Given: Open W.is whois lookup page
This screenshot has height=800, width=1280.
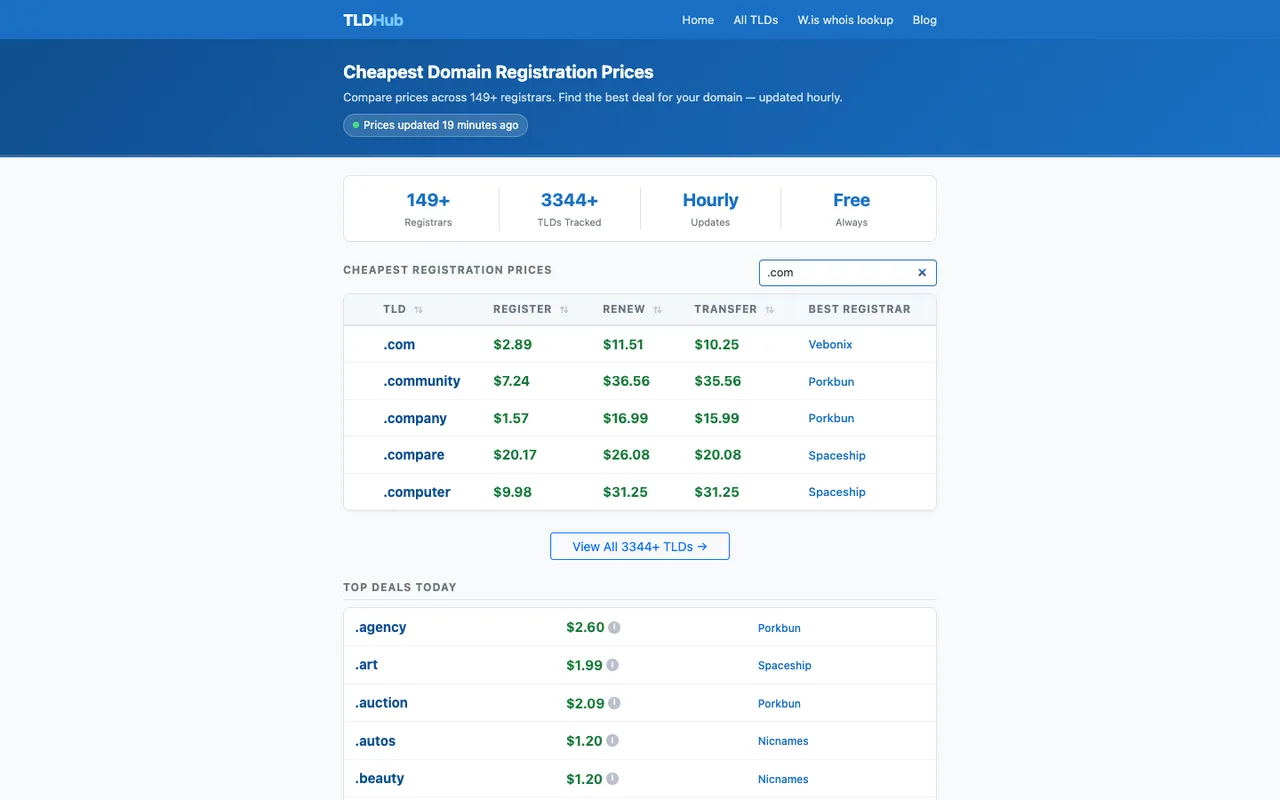Looking at the screenshot, I should [845, 20].
